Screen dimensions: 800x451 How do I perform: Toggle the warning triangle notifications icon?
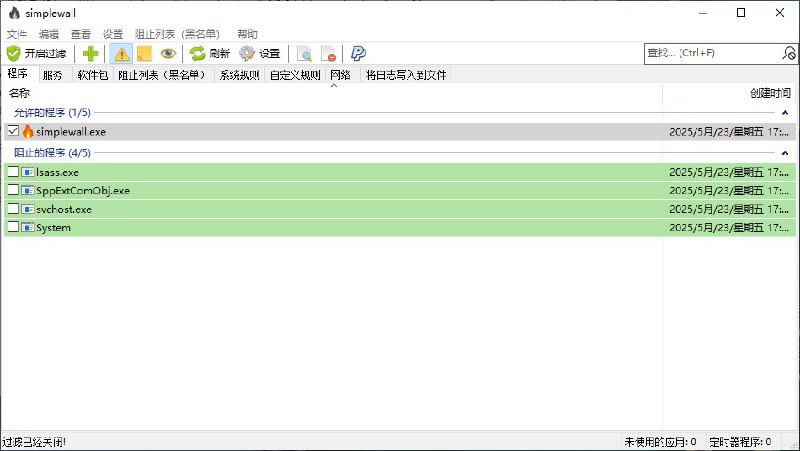120,54
